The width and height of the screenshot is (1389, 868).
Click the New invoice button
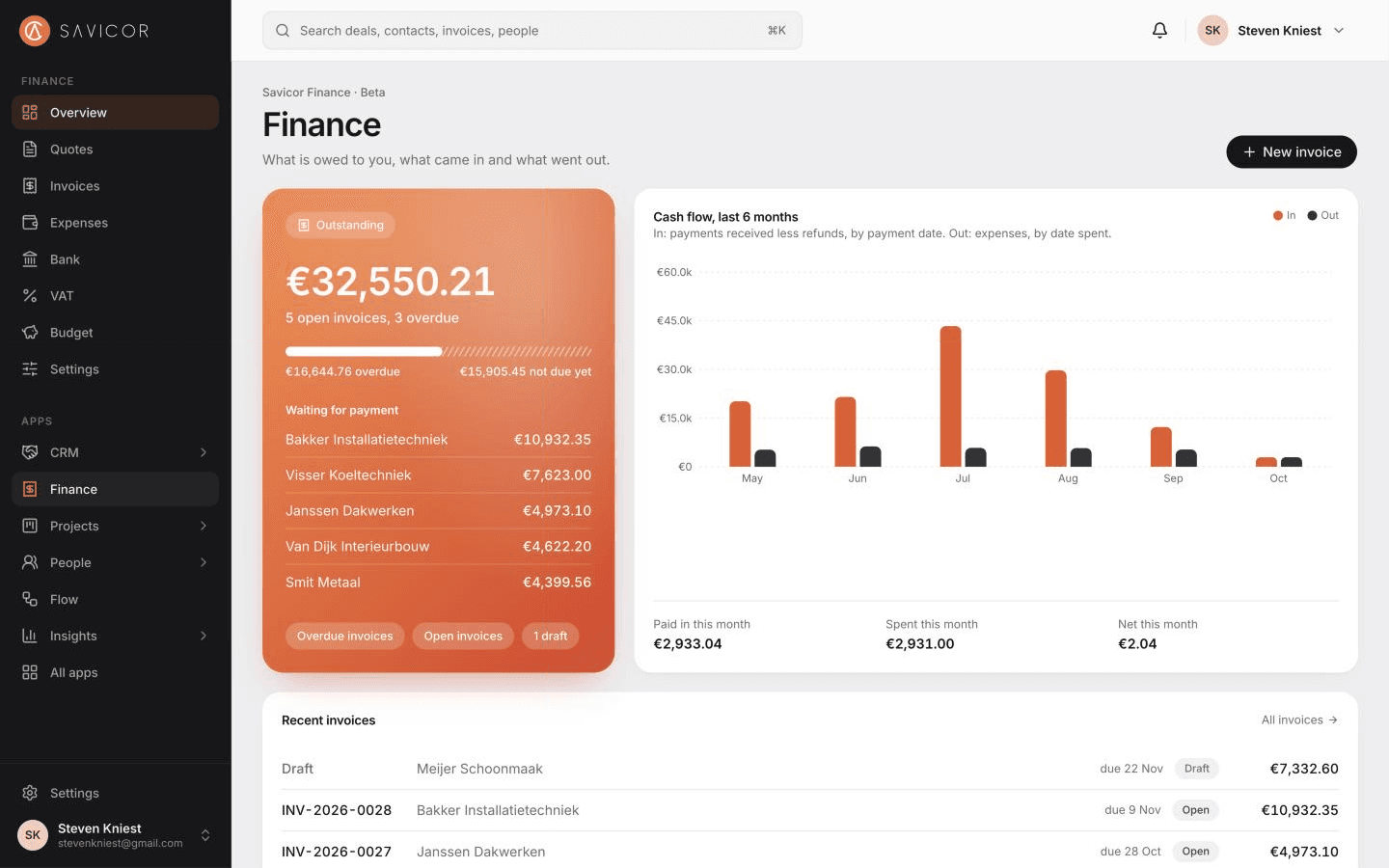pos(1292,151)
